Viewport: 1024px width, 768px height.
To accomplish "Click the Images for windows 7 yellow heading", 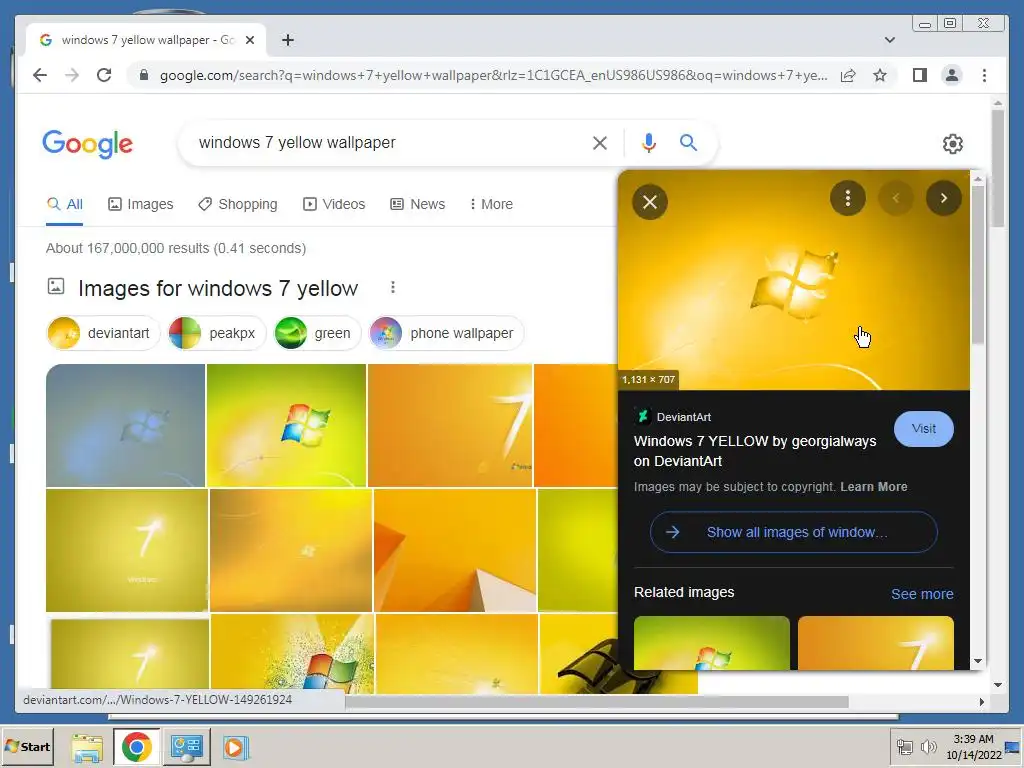I will tap(217, 288).
